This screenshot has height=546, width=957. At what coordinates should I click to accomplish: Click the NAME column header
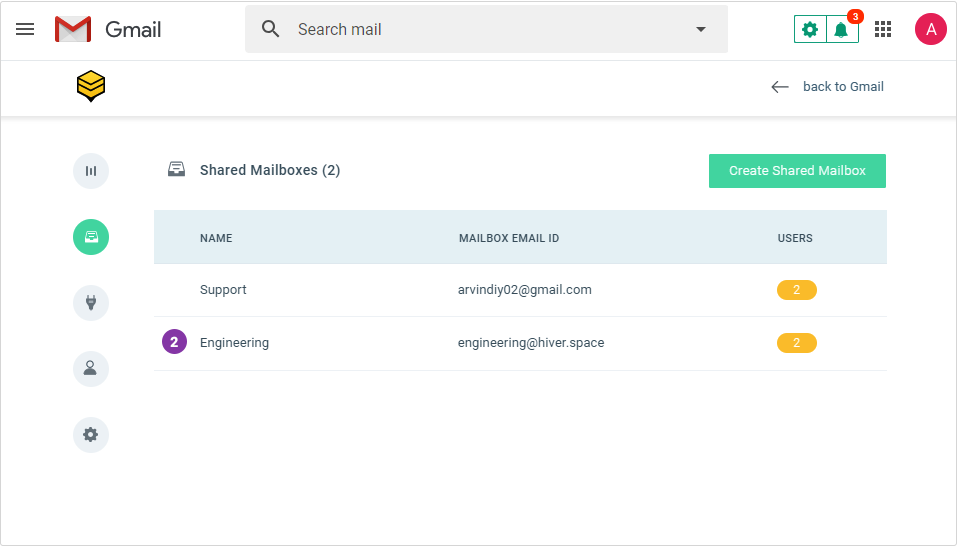(x=216, y=238)
